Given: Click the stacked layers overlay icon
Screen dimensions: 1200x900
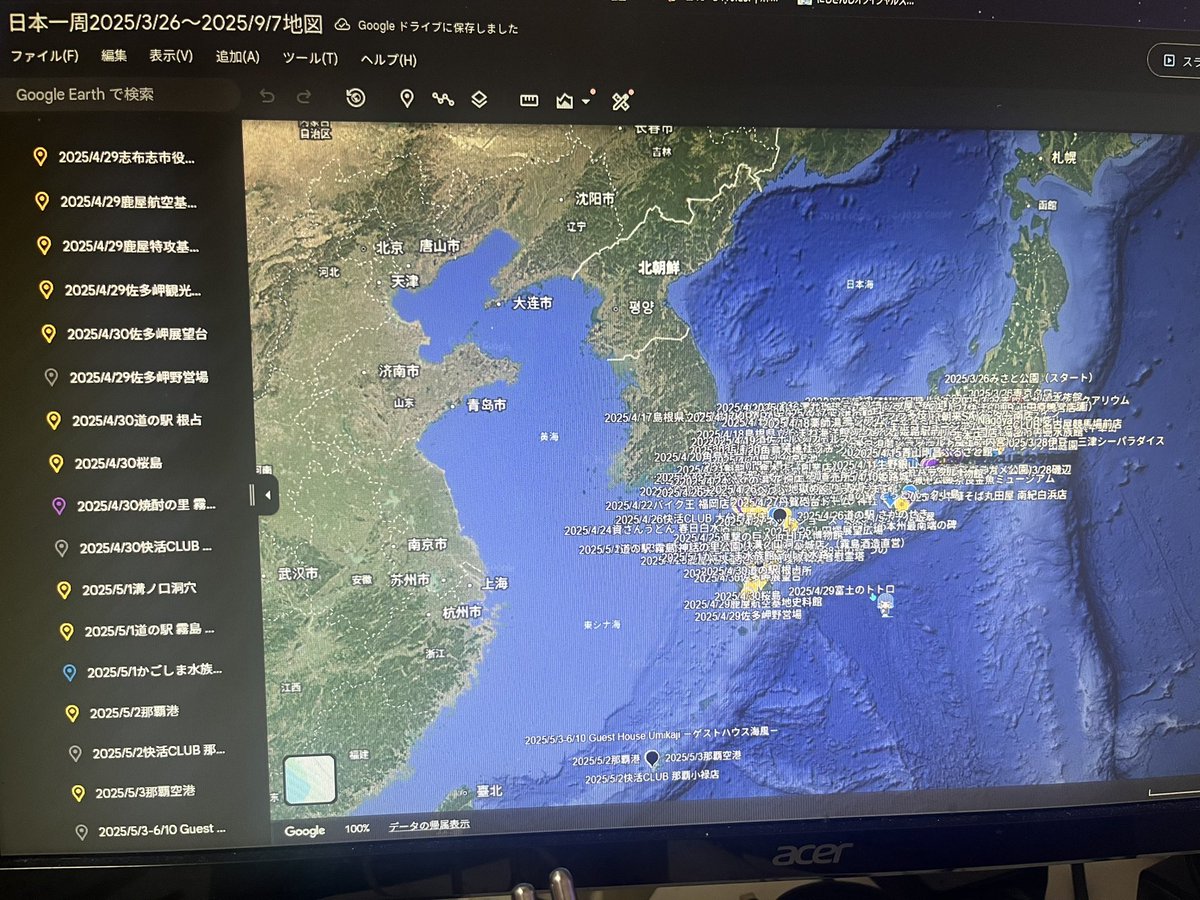Looking at the screenshot, I should tap(479, 99).
